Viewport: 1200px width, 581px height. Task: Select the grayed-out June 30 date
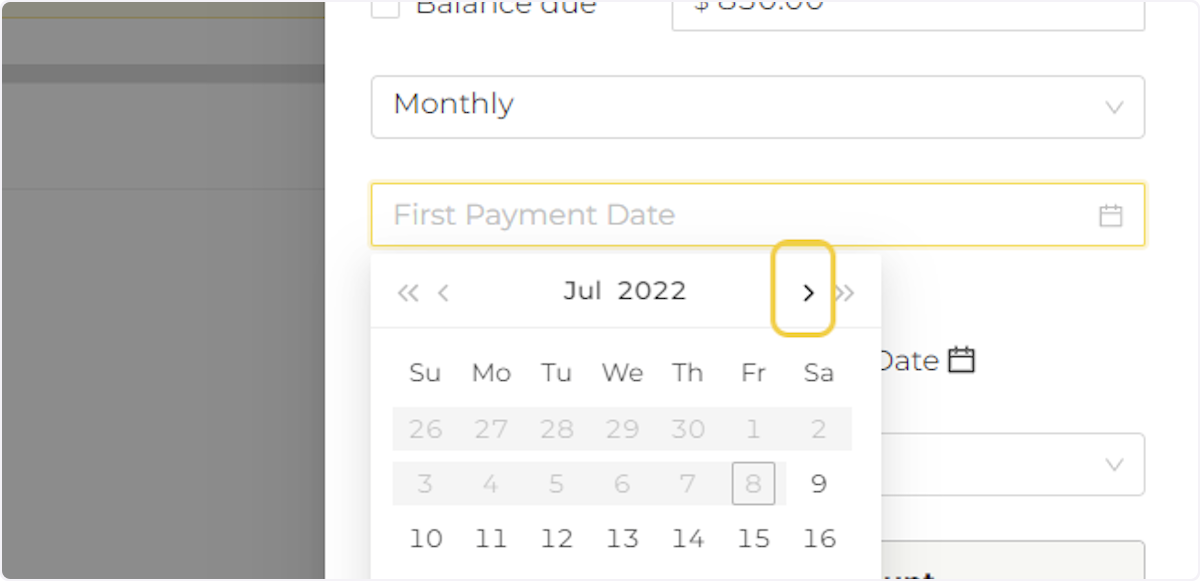688,428
